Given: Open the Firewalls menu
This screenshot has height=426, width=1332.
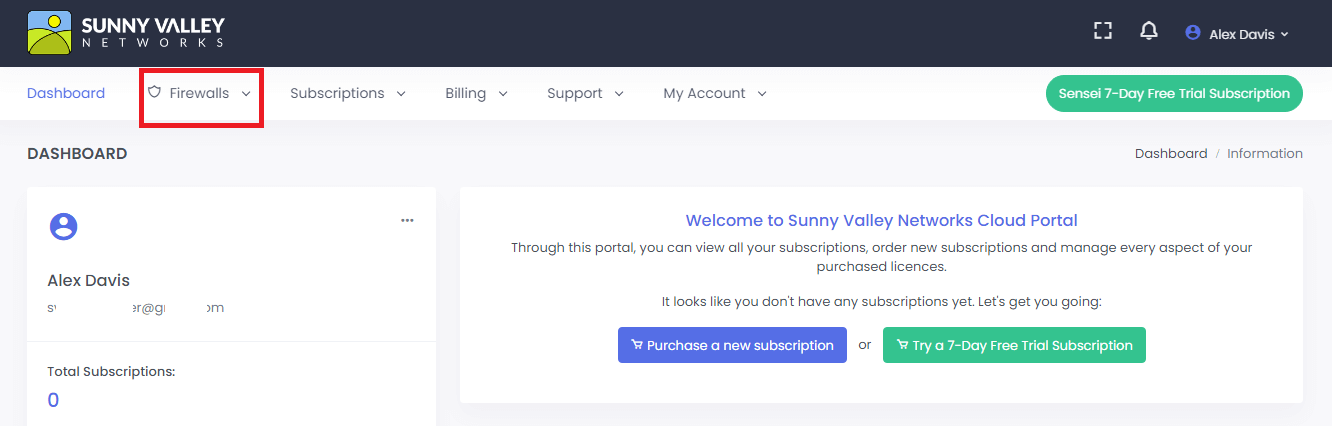Looking at the screenshot, I should click(200, 93).
